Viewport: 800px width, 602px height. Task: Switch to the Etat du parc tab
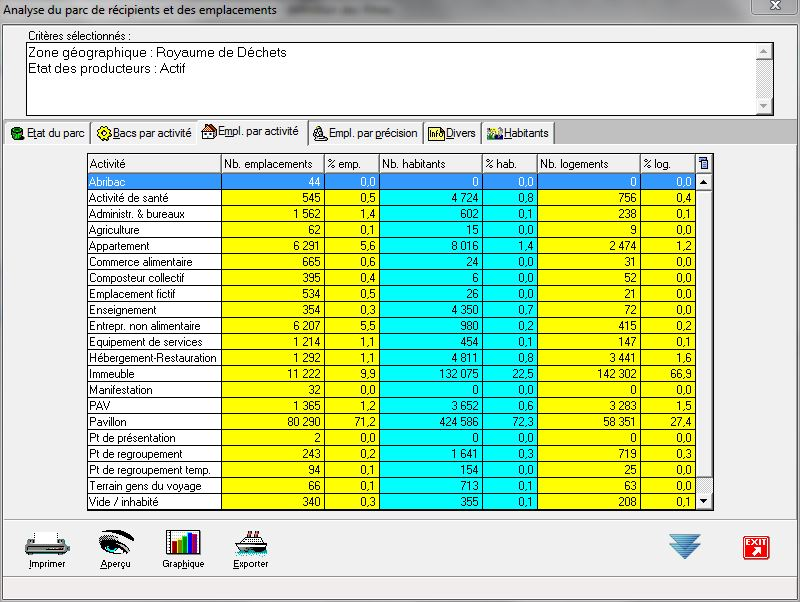click(x=47, y=133)
